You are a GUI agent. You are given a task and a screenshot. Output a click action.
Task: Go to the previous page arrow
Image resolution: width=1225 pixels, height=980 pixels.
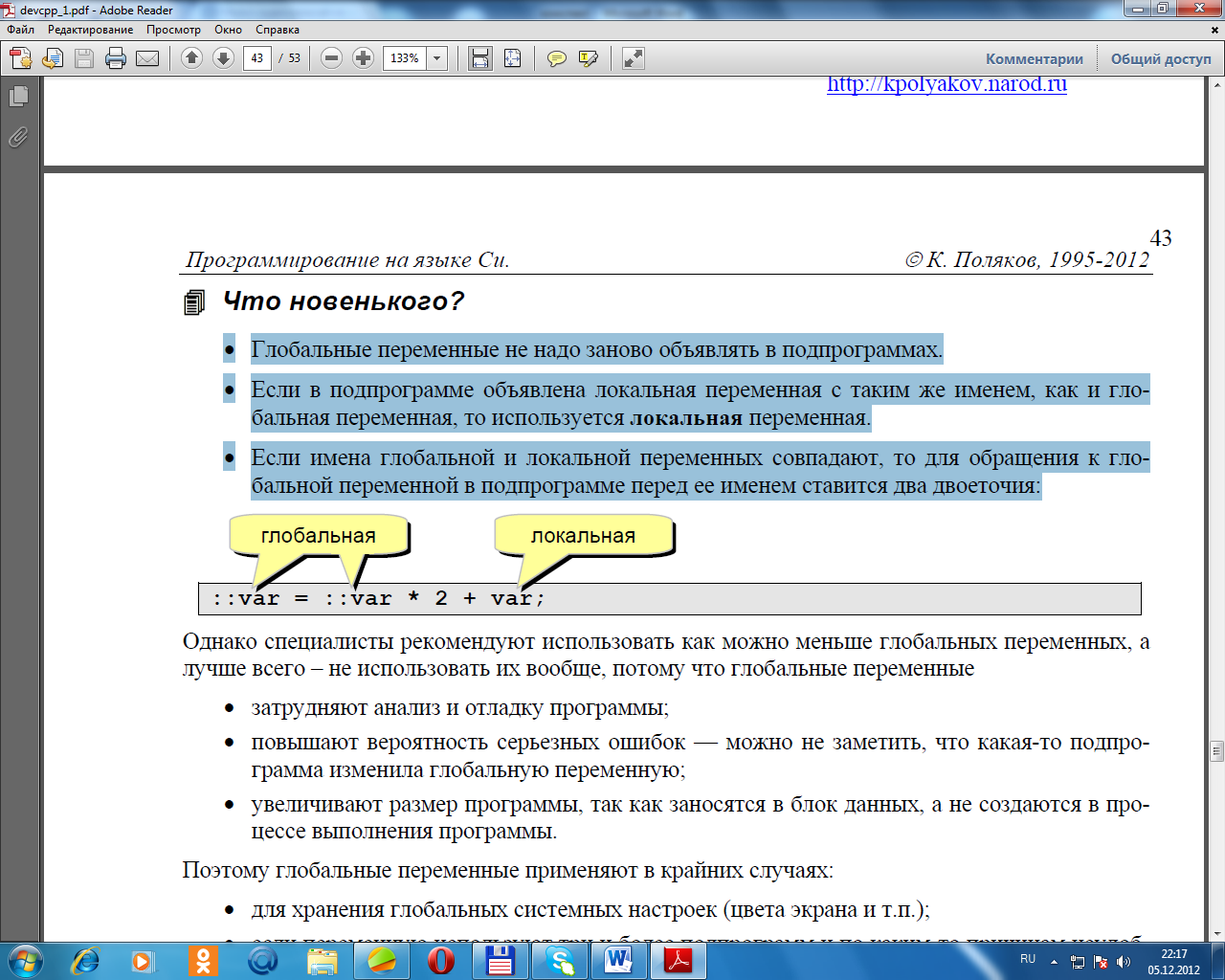click(x=191, y=58)
